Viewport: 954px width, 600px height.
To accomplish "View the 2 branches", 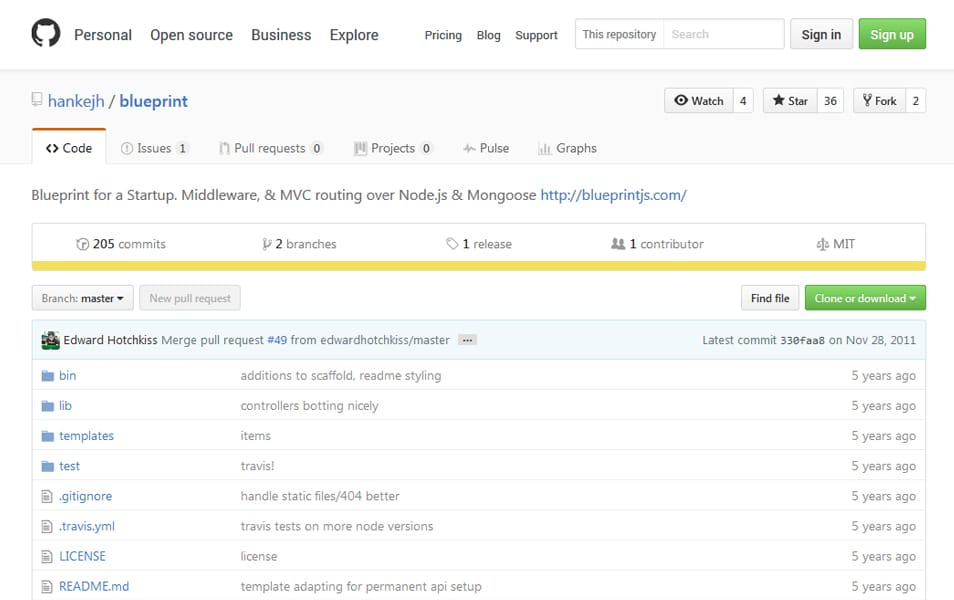I will 299,244.
